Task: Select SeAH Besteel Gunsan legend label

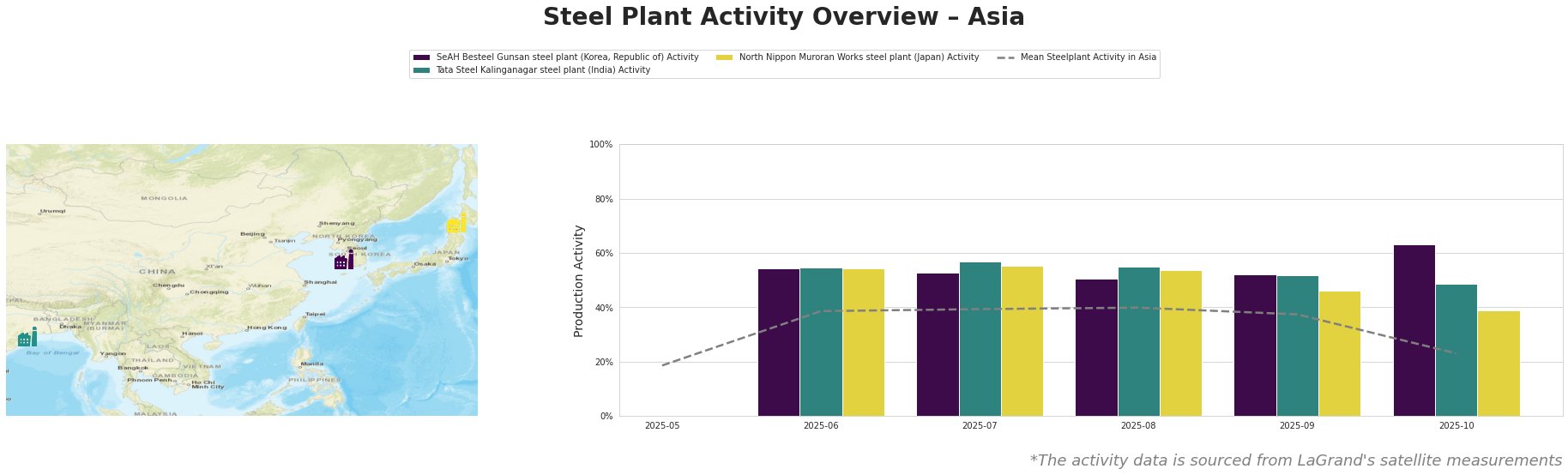Action: [567, 57]
